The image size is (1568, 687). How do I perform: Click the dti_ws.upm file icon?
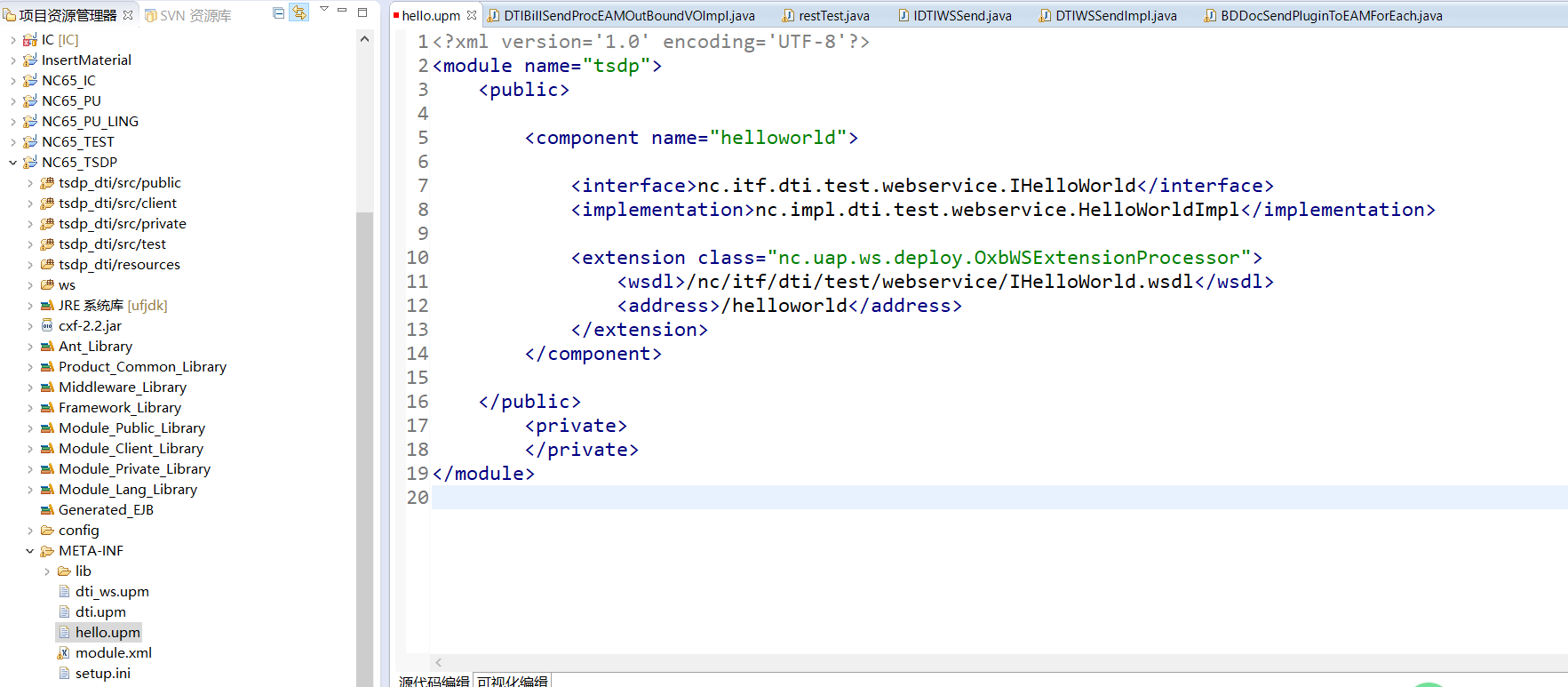pos(64,592)
